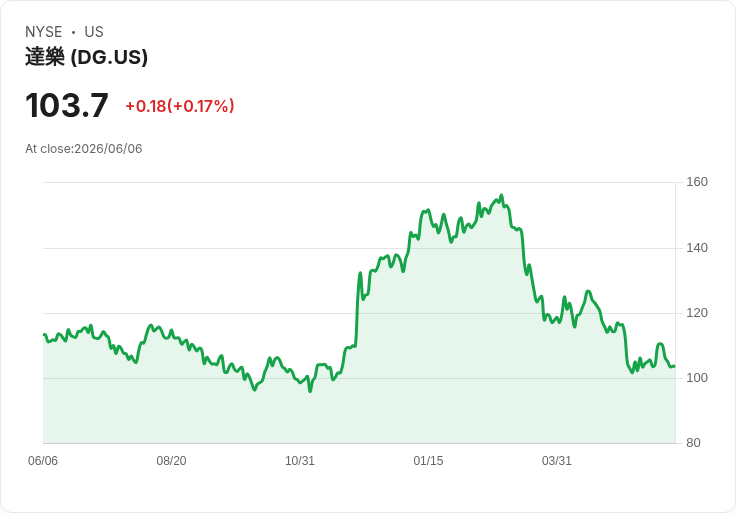Image resolution: width=736 pixels, height=513 pixels.
Task: Click the leftmost start of price line
Action: pyautogui.click(x=44, y=335)
